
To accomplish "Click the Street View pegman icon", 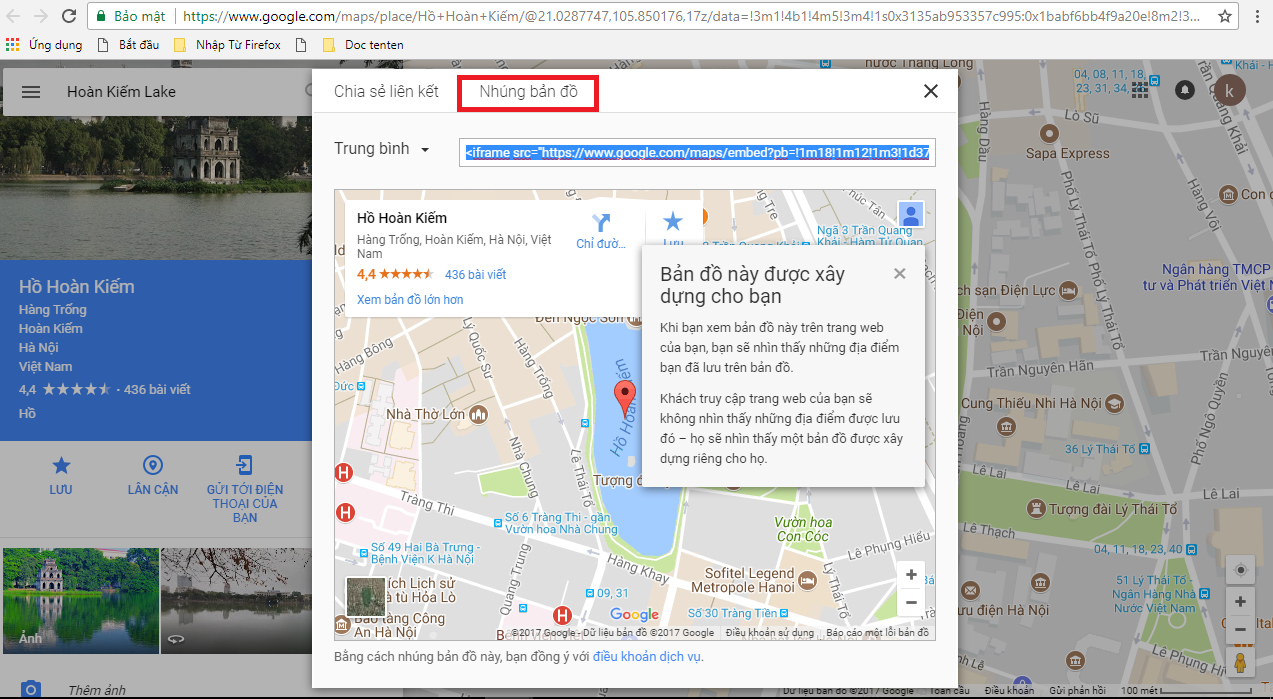I will [1240, 662].
